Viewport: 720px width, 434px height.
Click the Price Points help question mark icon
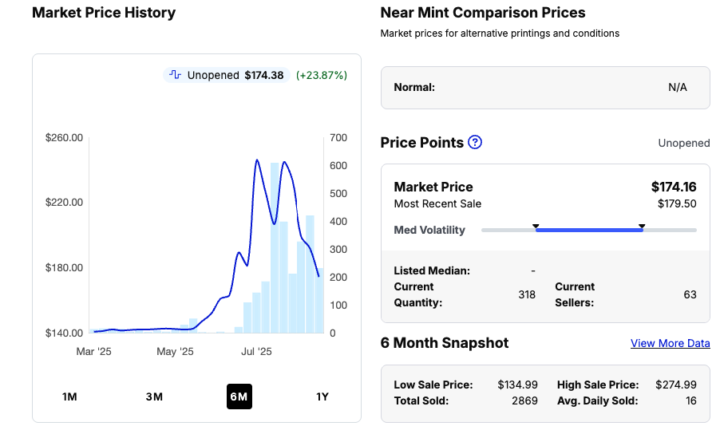coord(475,142)
